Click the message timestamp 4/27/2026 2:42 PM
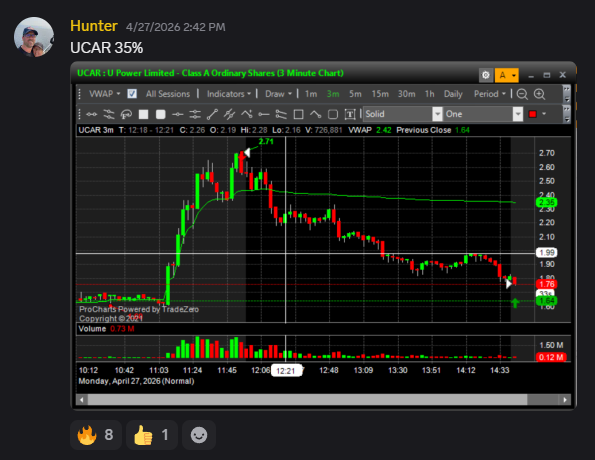Viewport: 595px width, 460px height. pos(175,27)
